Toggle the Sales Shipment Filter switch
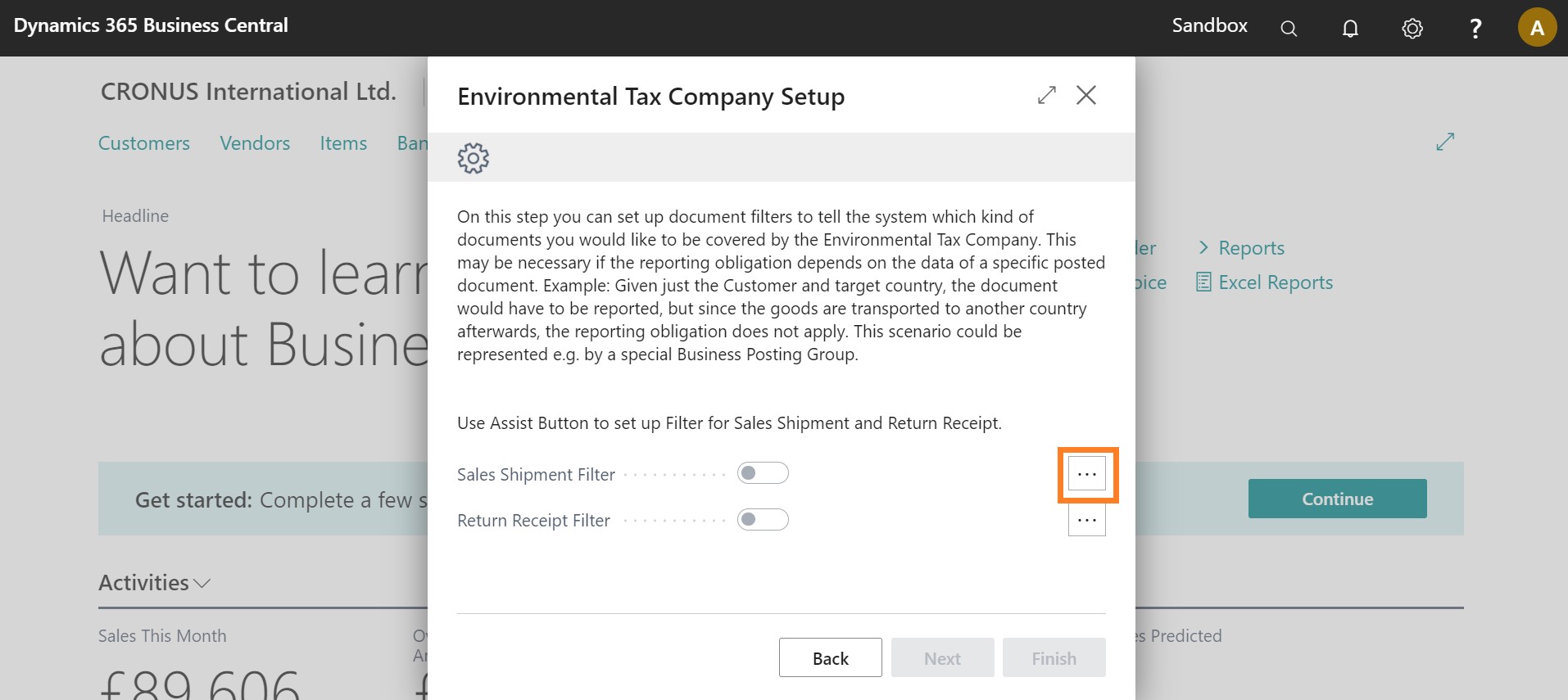1568x700 pixels. (763, 473)
